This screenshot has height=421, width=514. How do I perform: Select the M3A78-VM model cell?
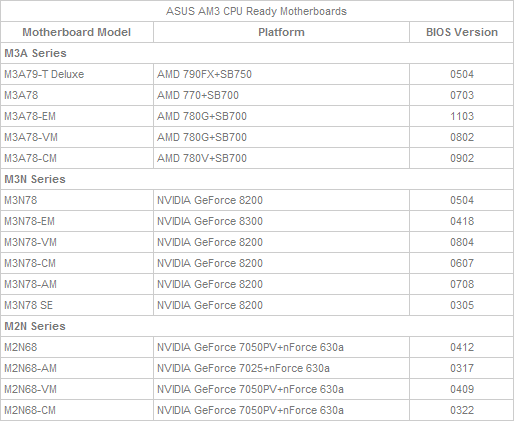[77, 137]
